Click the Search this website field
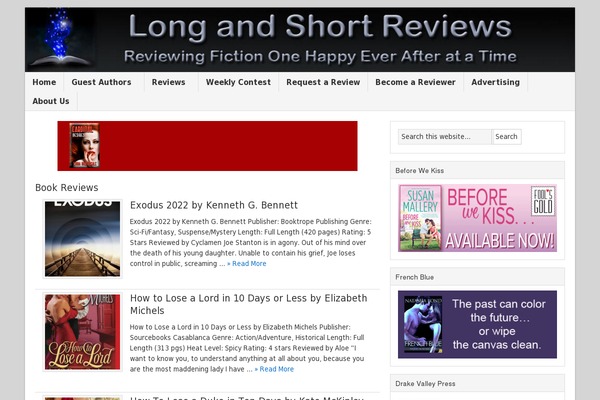Image resolution: width=600 pixels, height=400 pixels. click(x=444, y=137)
